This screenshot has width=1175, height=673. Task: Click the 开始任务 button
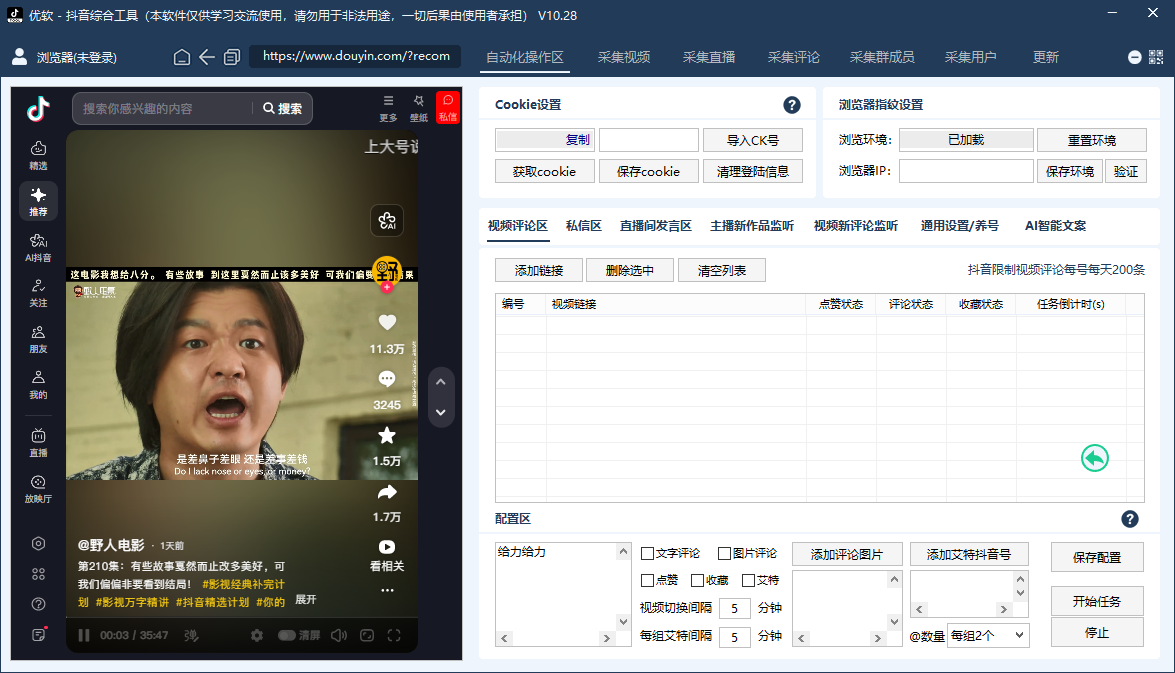coord(1097,600)
